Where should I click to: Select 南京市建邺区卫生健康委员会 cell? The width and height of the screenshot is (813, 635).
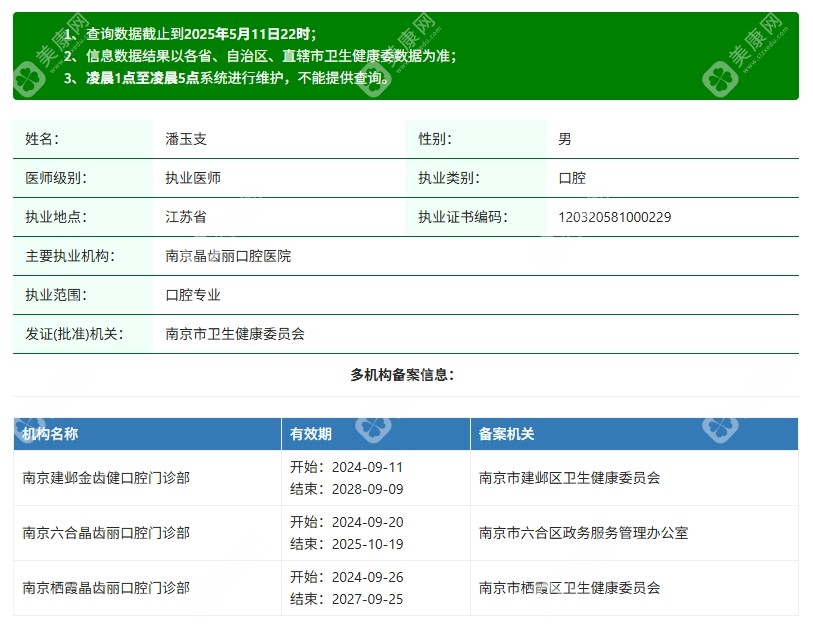(634, 478)
